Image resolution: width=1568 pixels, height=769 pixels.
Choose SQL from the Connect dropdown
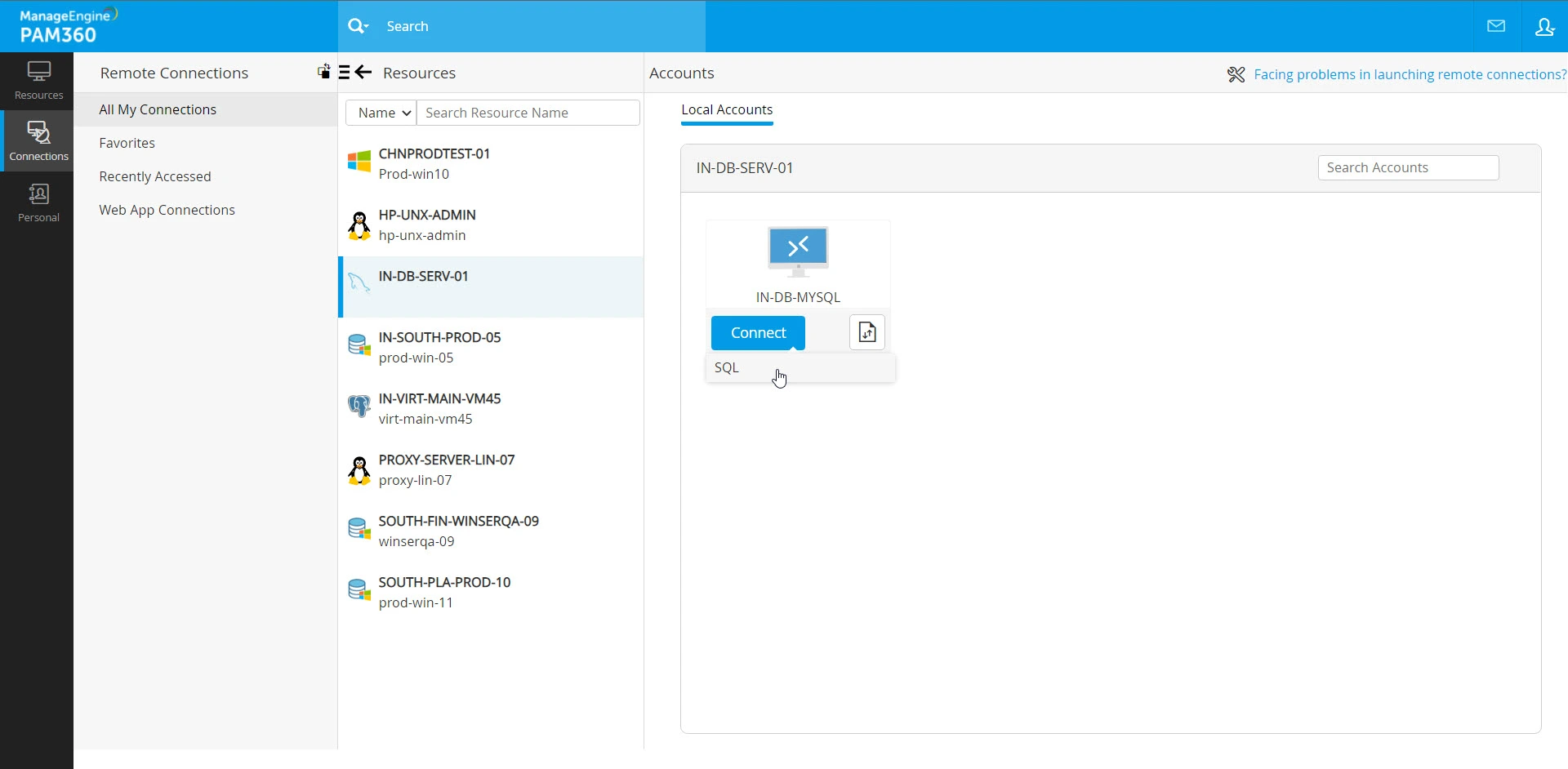point(727,367)
